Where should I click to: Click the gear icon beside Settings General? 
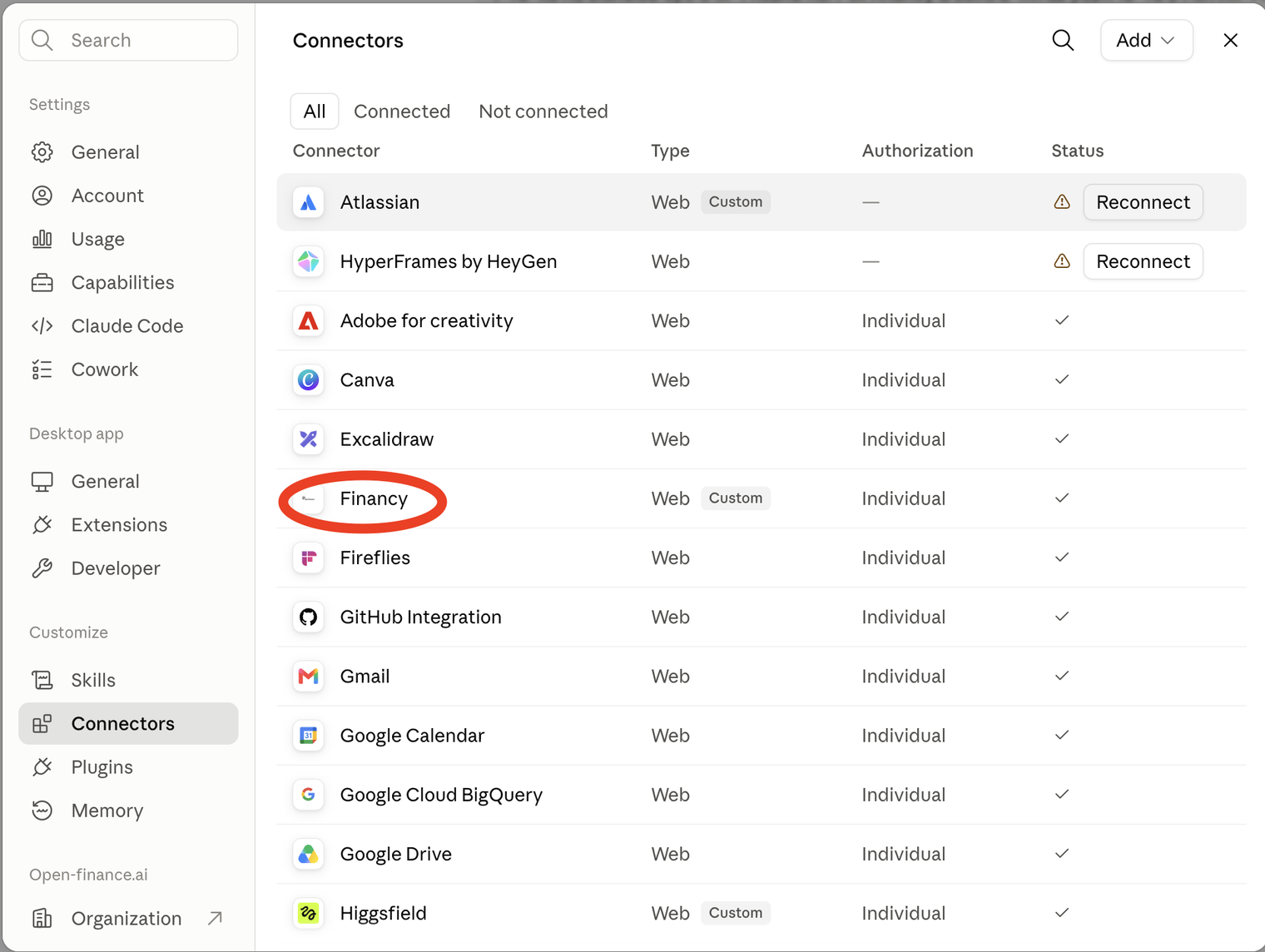pos(42,152)
